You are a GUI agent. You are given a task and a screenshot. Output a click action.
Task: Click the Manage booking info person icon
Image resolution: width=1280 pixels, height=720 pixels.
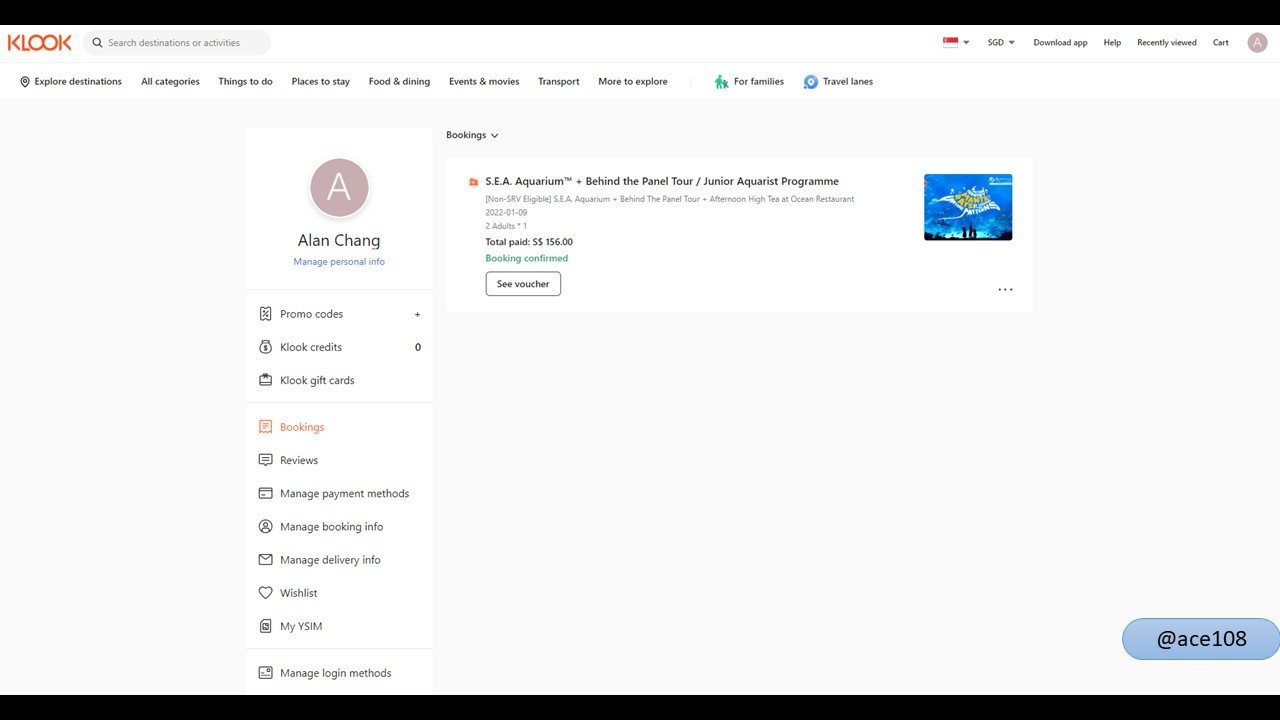265,526
